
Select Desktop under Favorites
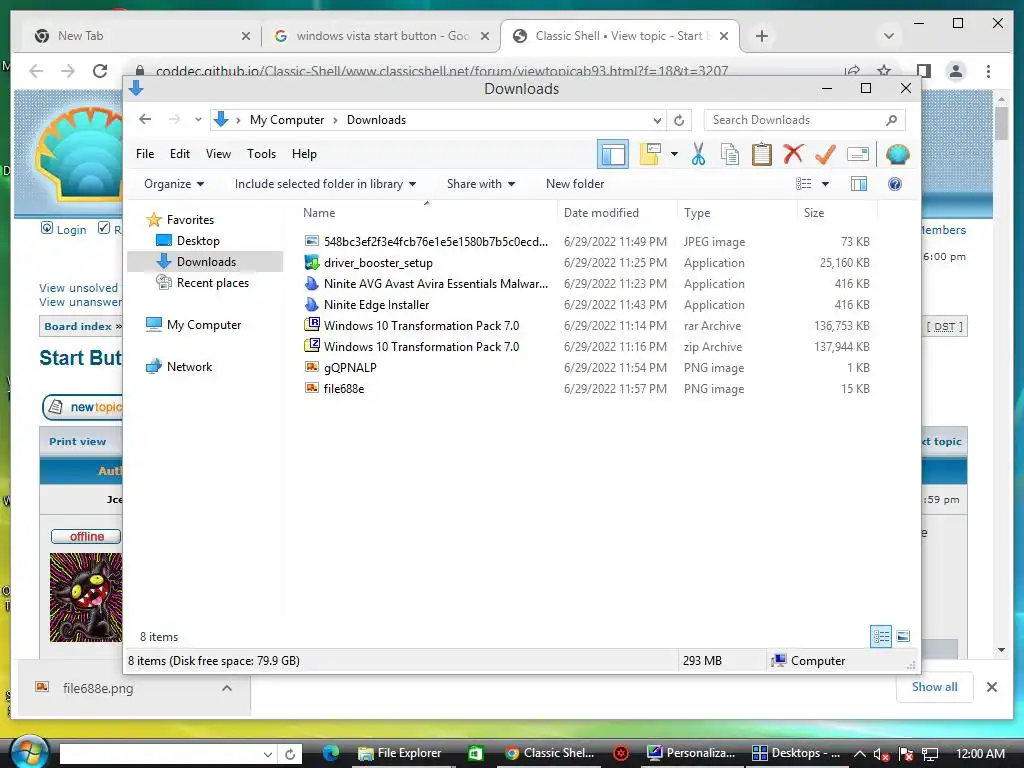pyautogui.click(x=198, y=241)
